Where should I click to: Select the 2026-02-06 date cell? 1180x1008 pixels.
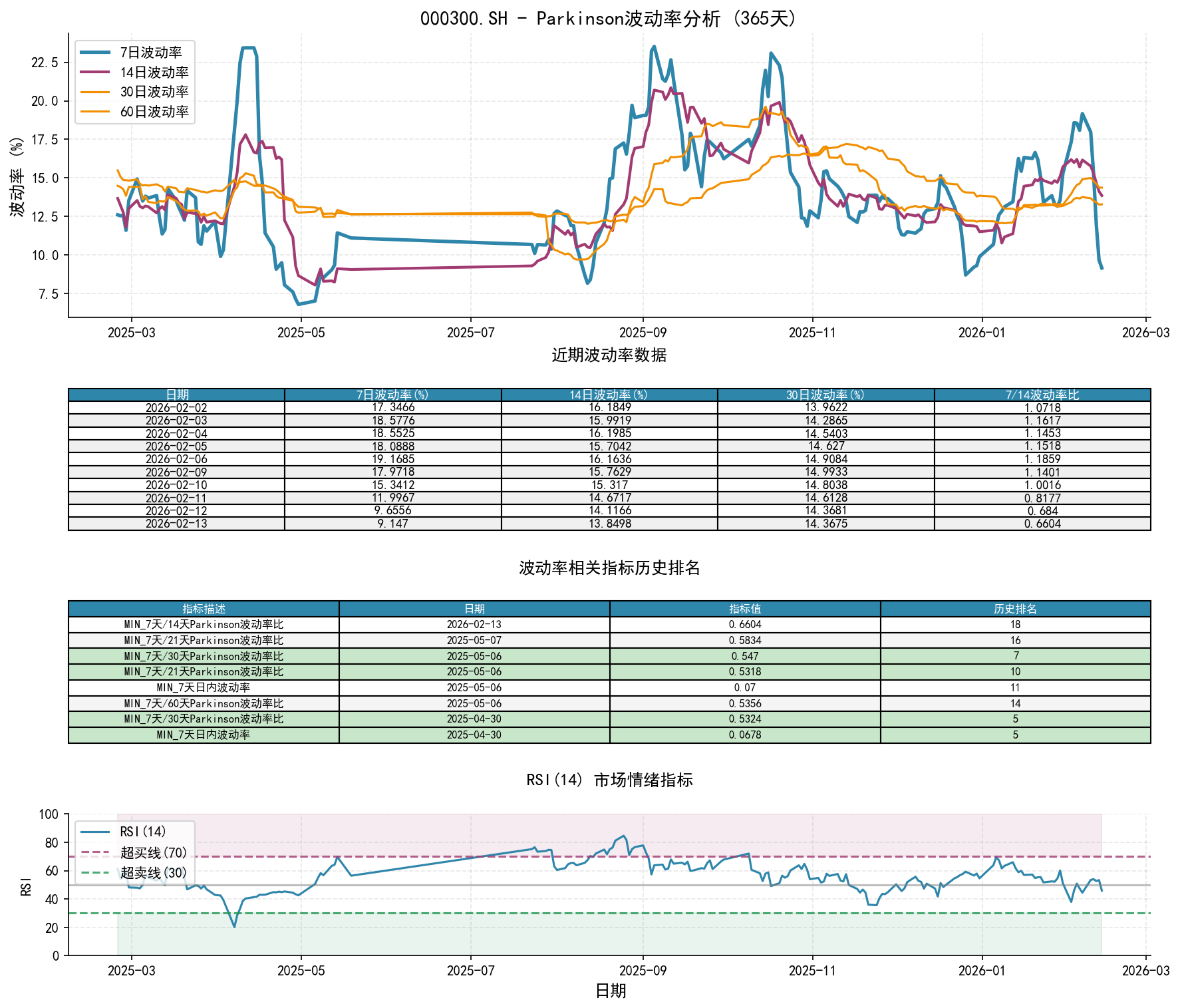176,459
